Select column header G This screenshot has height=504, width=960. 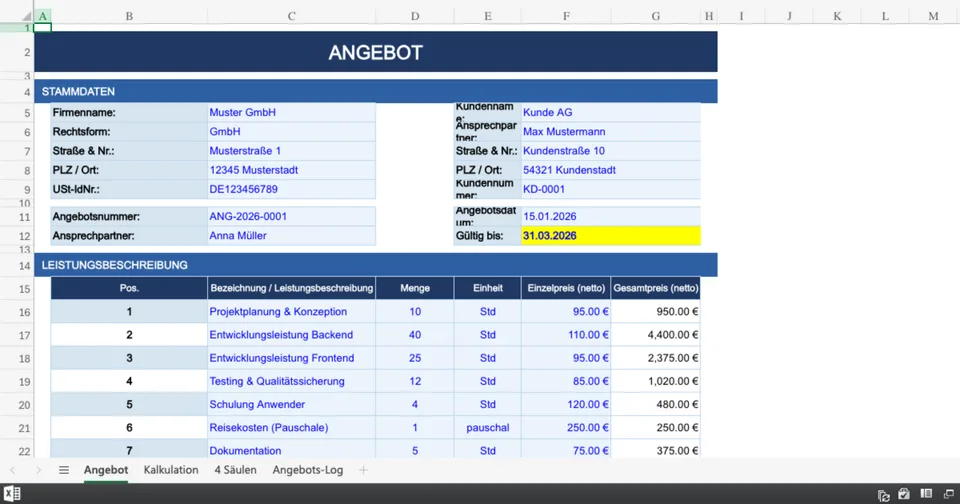tap(656, 17)
